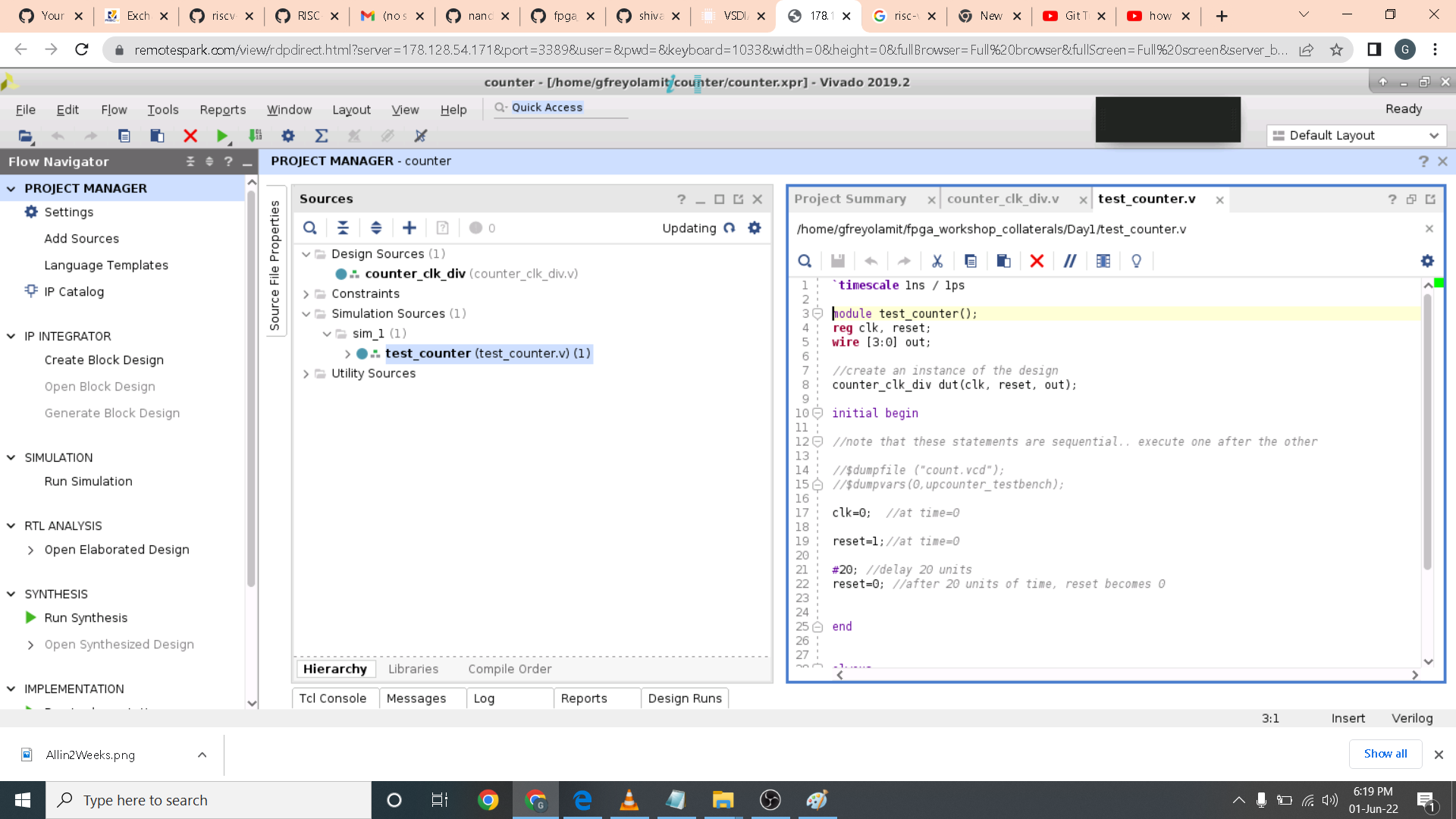Collapse all sources in Sources panel

(x=343, y=228)
